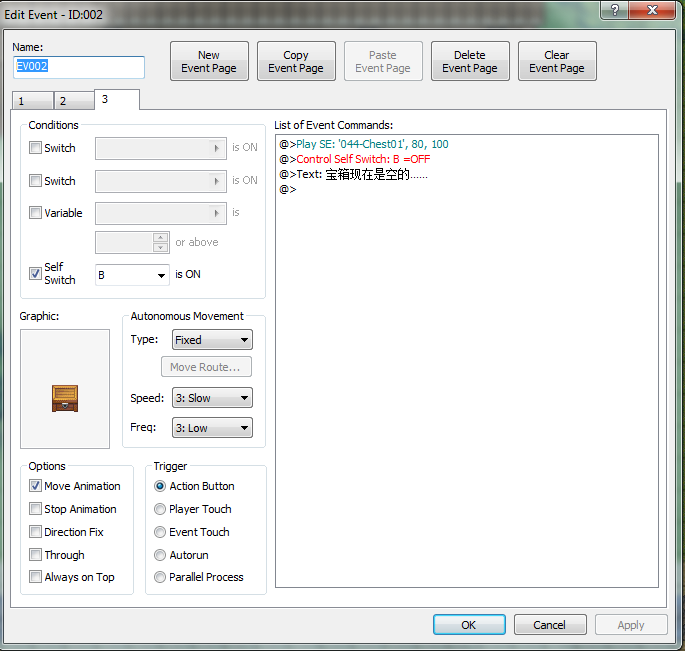This screenshot has width=685, height=651.
Task: Open the Freq dropdown
Action: (x=212, y=428)
